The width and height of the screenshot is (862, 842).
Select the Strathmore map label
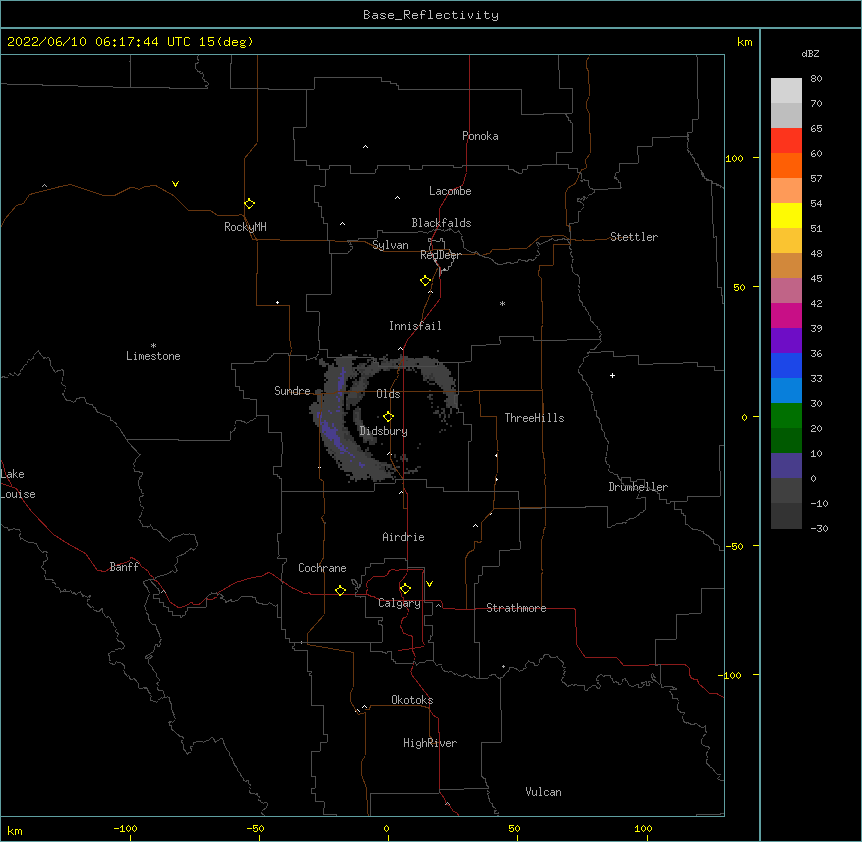click(516, 608)
